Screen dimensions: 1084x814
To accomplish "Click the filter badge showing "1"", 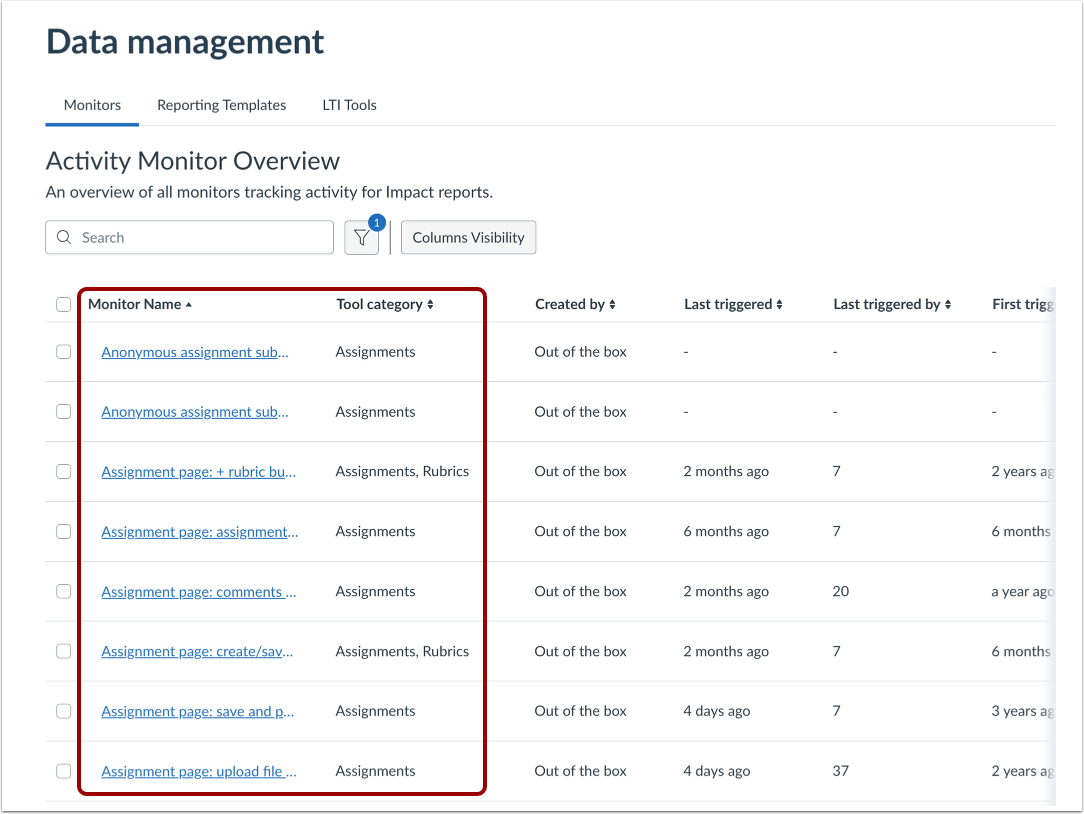I will 376,223.
